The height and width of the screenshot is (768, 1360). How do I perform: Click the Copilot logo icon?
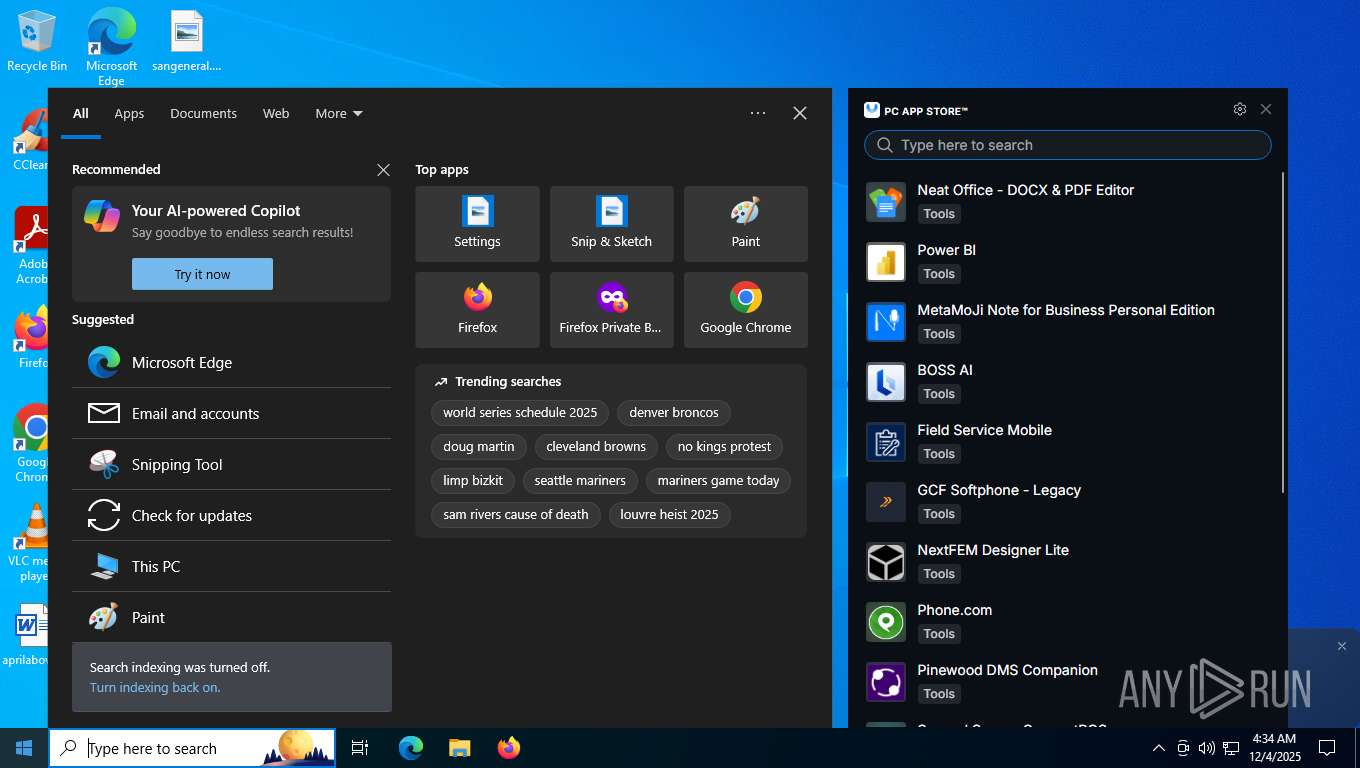tap(102, 215)
